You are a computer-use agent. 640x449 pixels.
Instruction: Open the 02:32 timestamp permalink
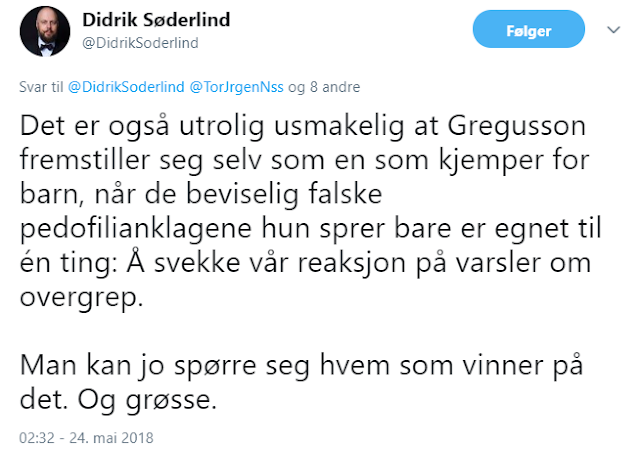point(37,438)
